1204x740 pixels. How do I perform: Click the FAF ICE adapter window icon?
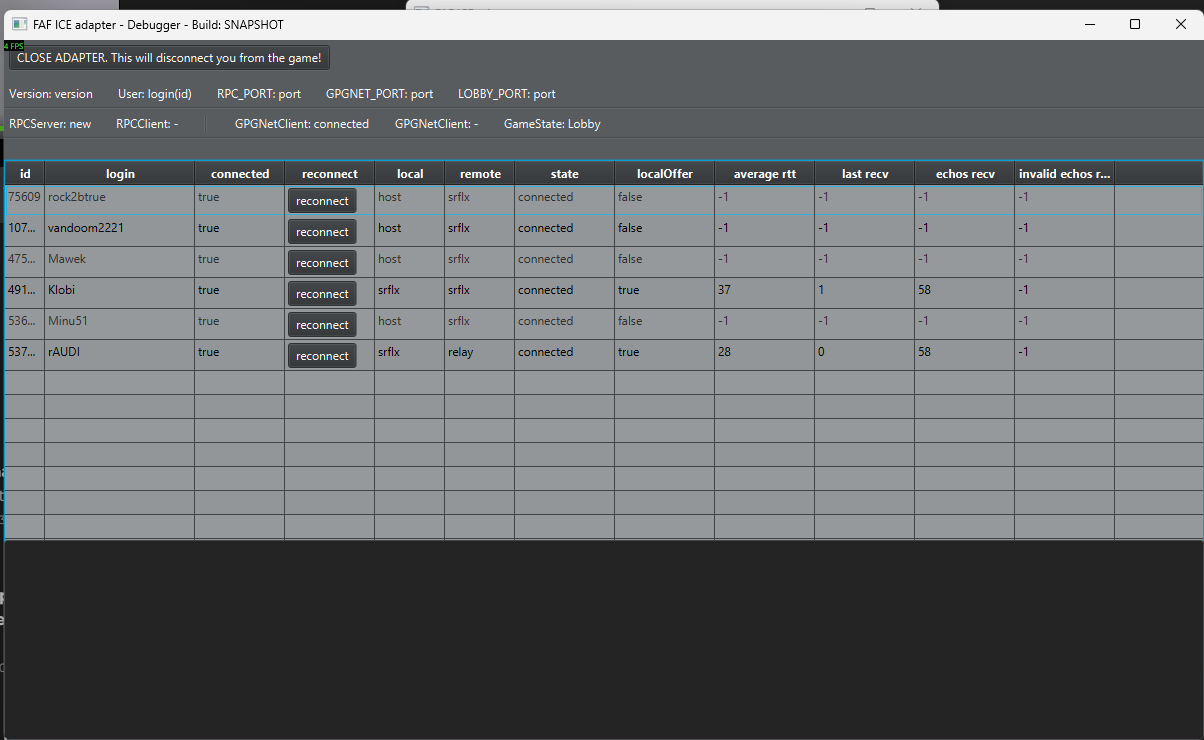click(18, 24)
